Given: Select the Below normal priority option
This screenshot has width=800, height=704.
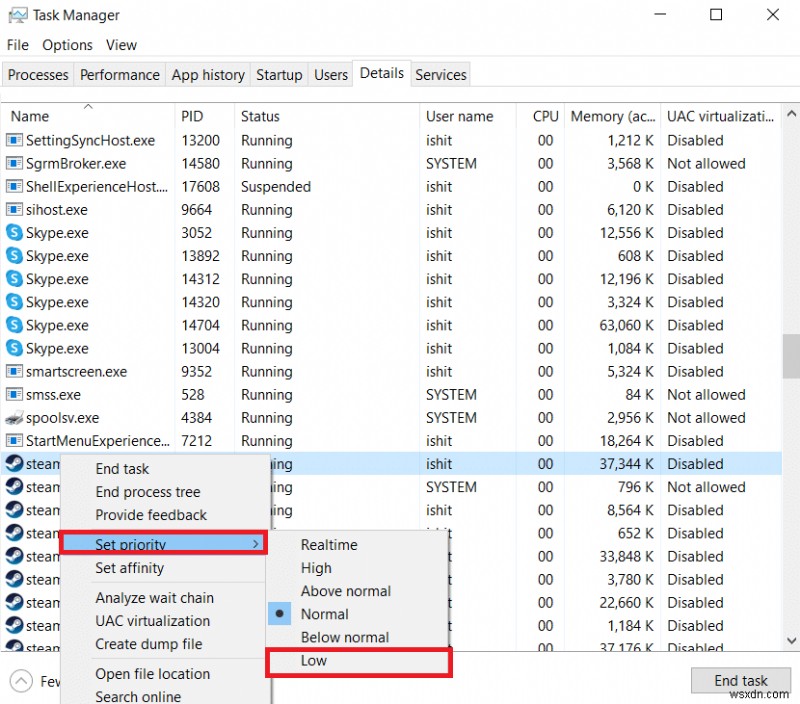Looking at the screenshot, I should [x=344, y=637].
